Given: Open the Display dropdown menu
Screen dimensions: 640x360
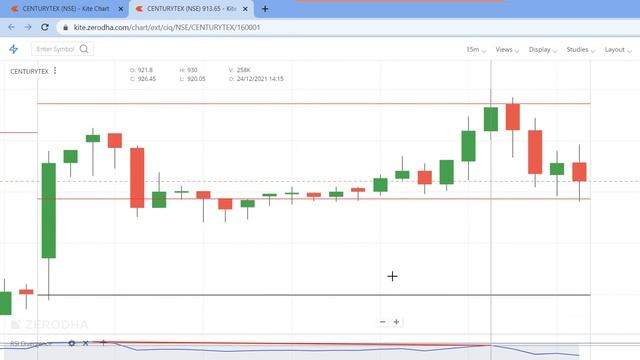Looking at the screenshot, I should [542, 49].
